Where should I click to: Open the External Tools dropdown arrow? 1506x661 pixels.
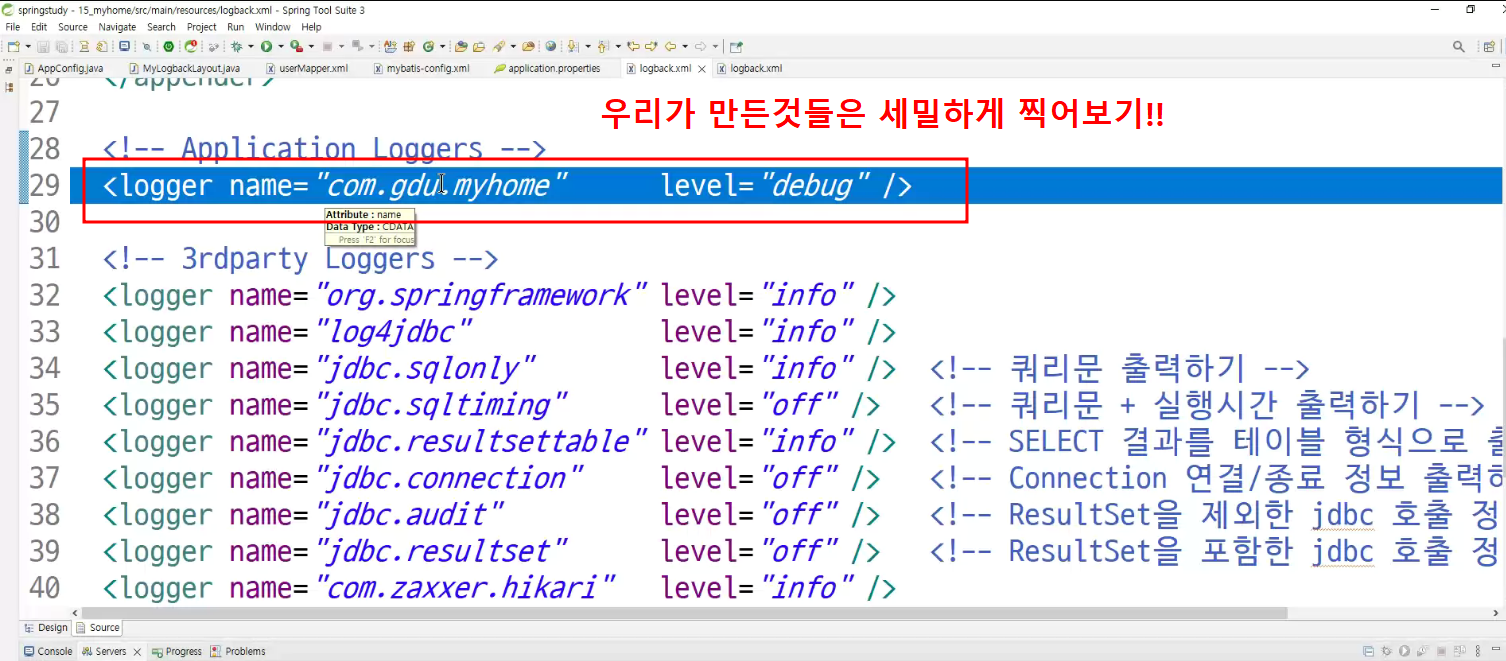coord(311,46)
